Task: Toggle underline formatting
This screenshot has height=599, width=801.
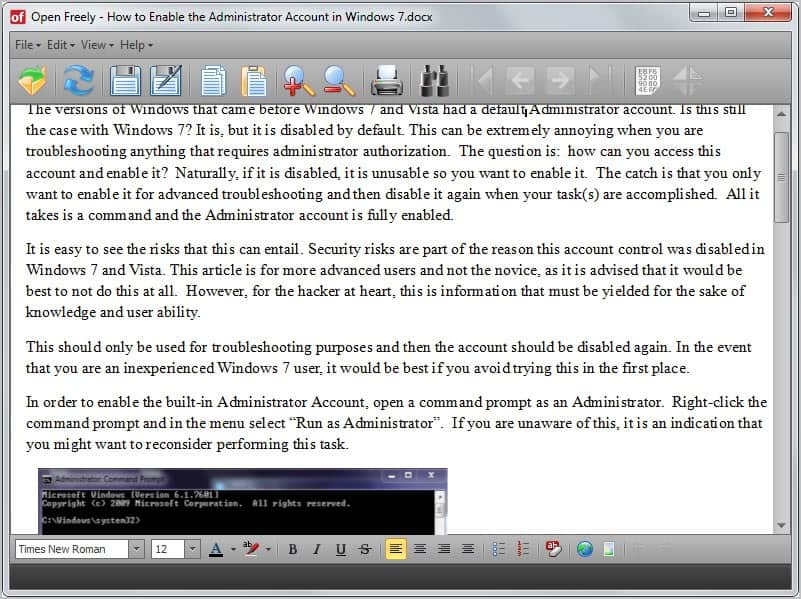Action: click(341, 549)
